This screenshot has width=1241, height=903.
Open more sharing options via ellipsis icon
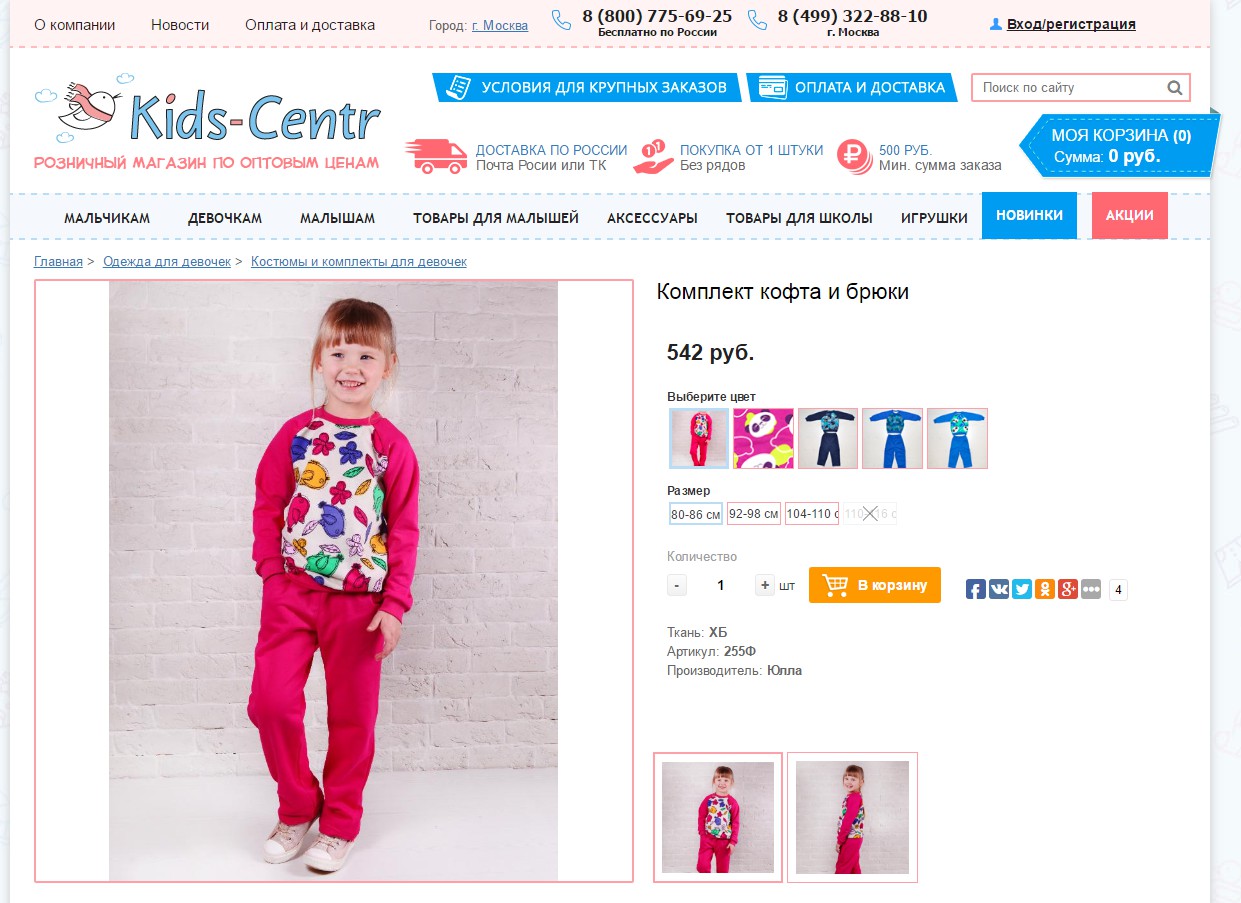[1091, 589]
